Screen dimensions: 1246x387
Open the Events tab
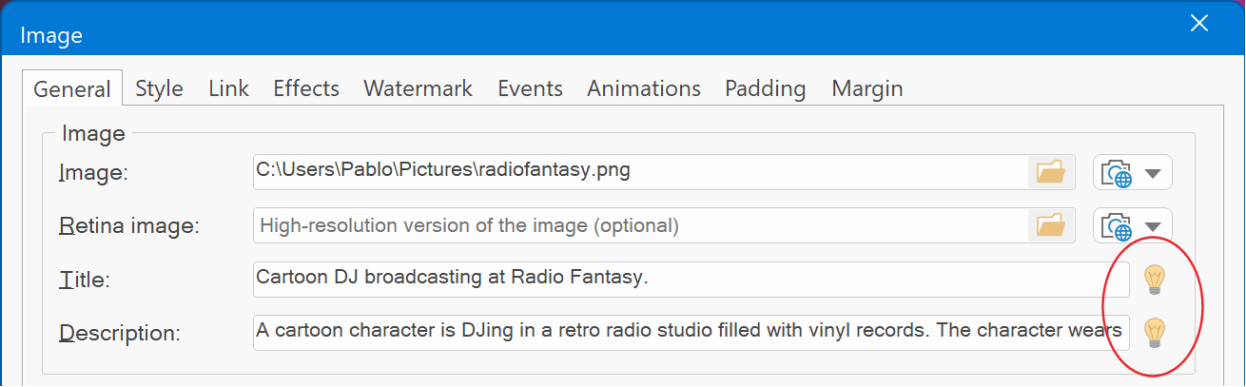click(x=530, y=88)
